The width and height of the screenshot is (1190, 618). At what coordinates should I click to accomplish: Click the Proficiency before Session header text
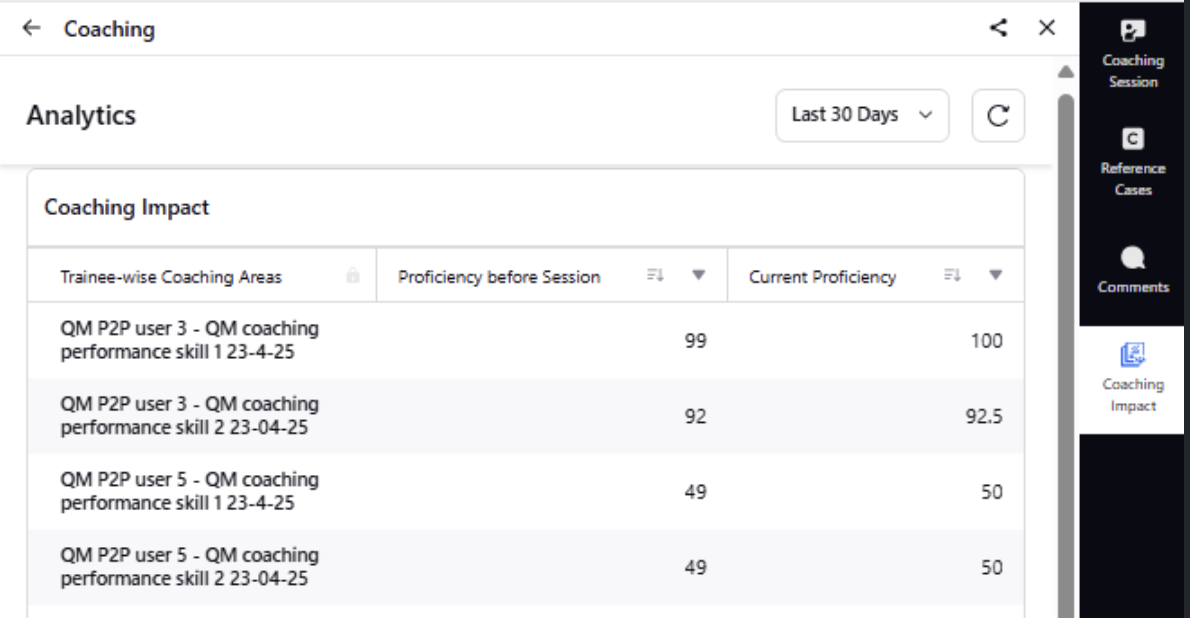point(499,277)
